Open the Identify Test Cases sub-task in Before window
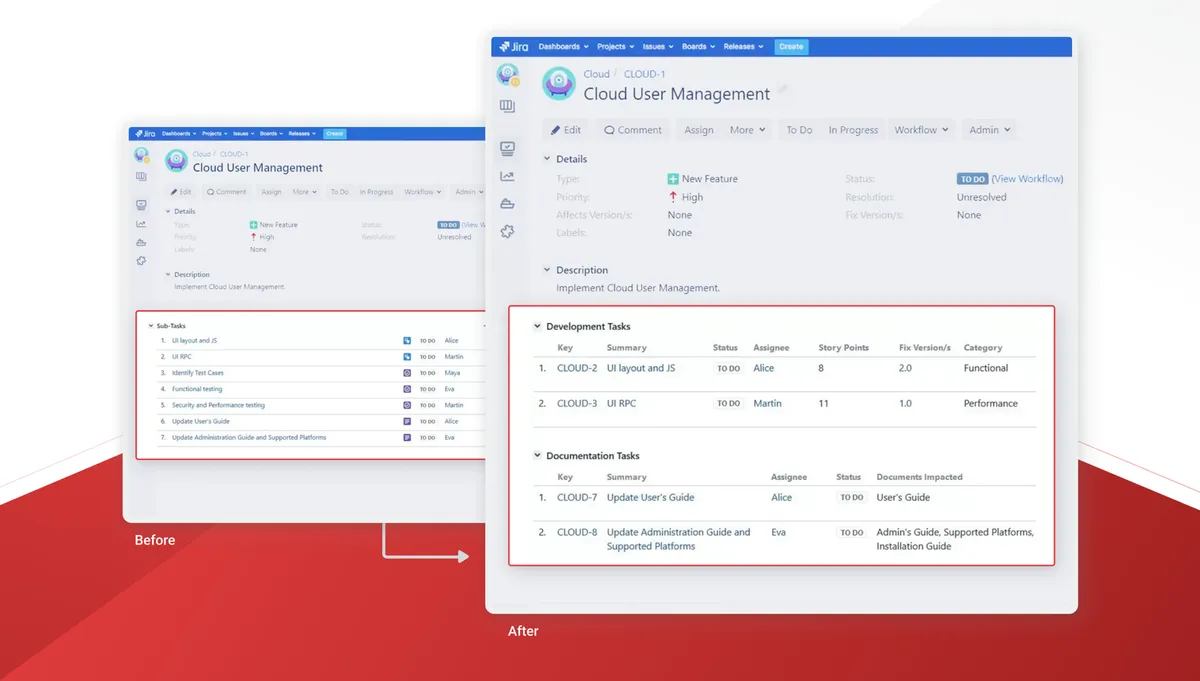The width and height of the screenshot is (1200, 681). tap(198, 373)
